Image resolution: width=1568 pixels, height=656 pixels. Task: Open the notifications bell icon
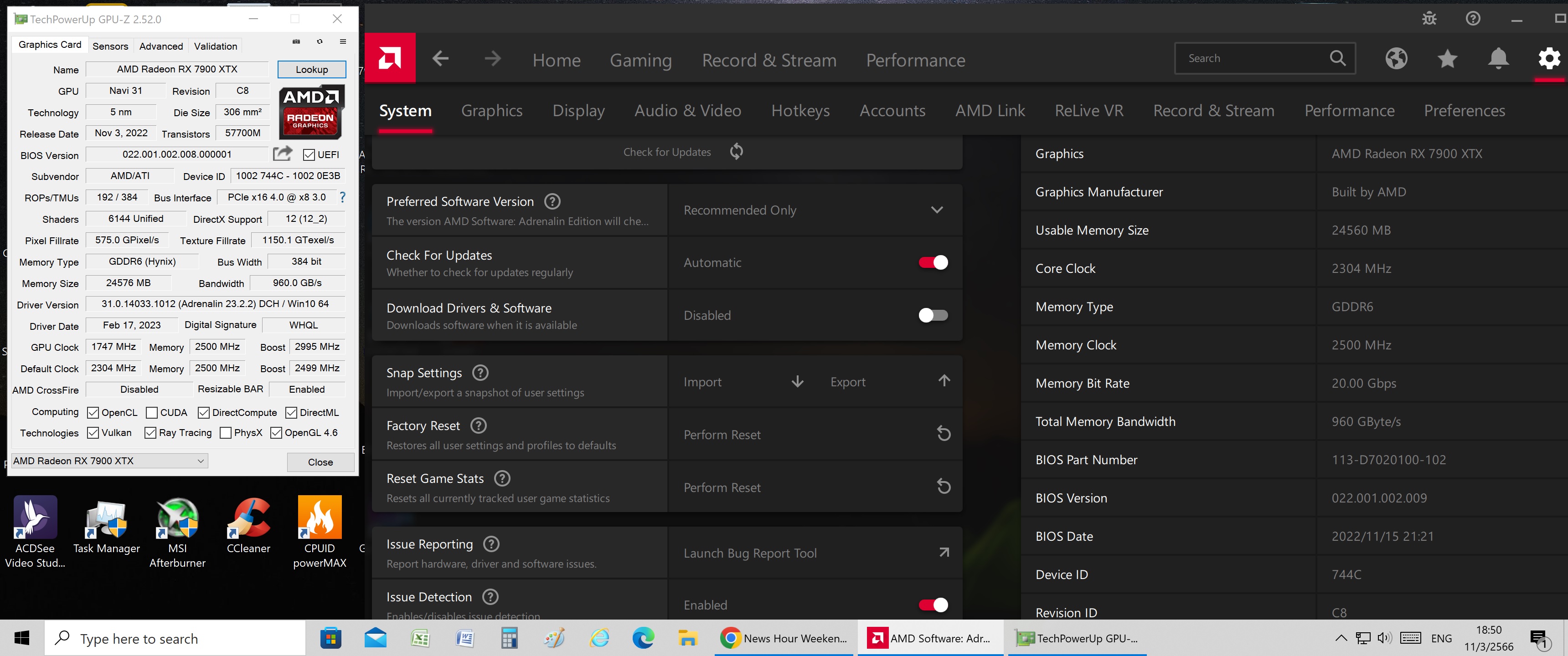coord(1498,58)
